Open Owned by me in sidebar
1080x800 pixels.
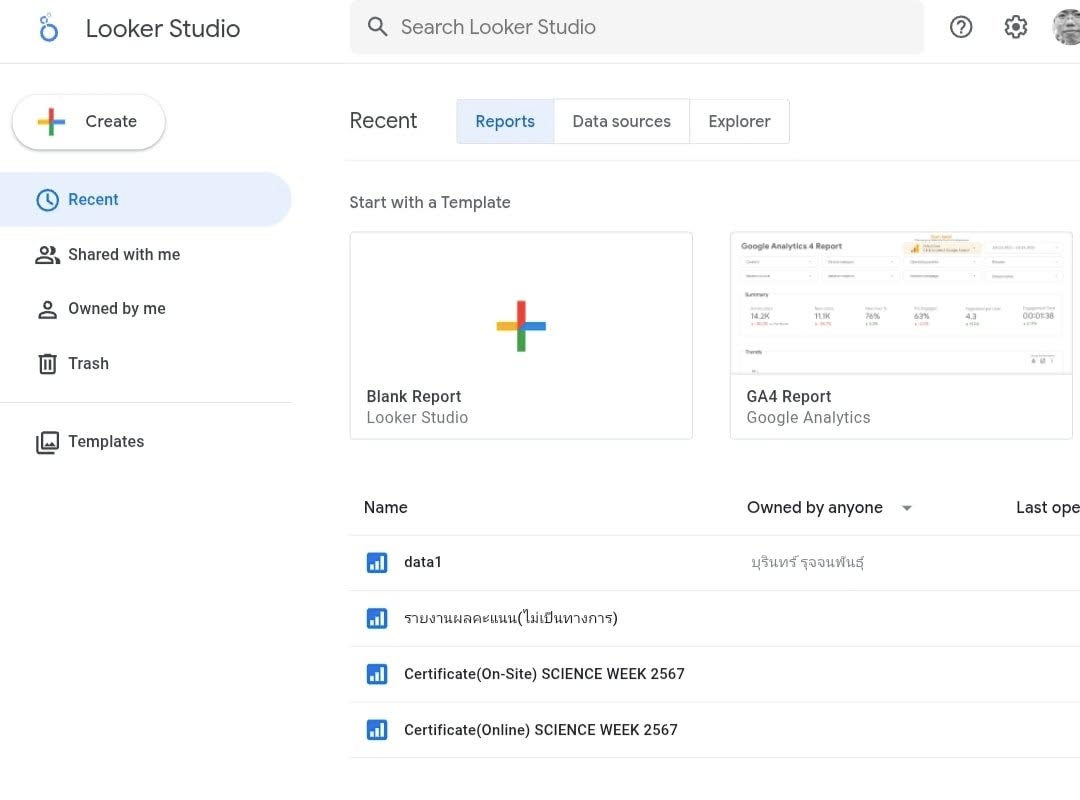pyautogui.click(x=116, y=309)
